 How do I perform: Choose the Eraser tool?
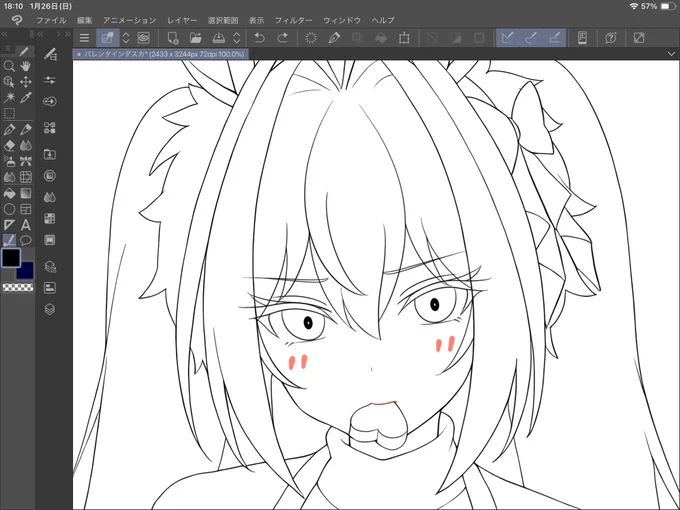[9, 145]
